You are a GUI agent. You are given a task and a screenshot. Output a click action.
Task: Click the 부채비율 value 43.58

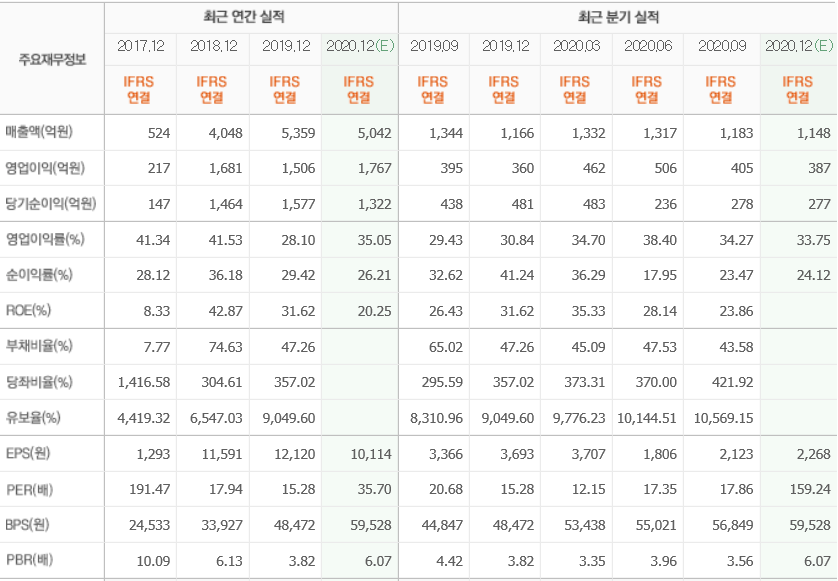click(x=736, y=347)
